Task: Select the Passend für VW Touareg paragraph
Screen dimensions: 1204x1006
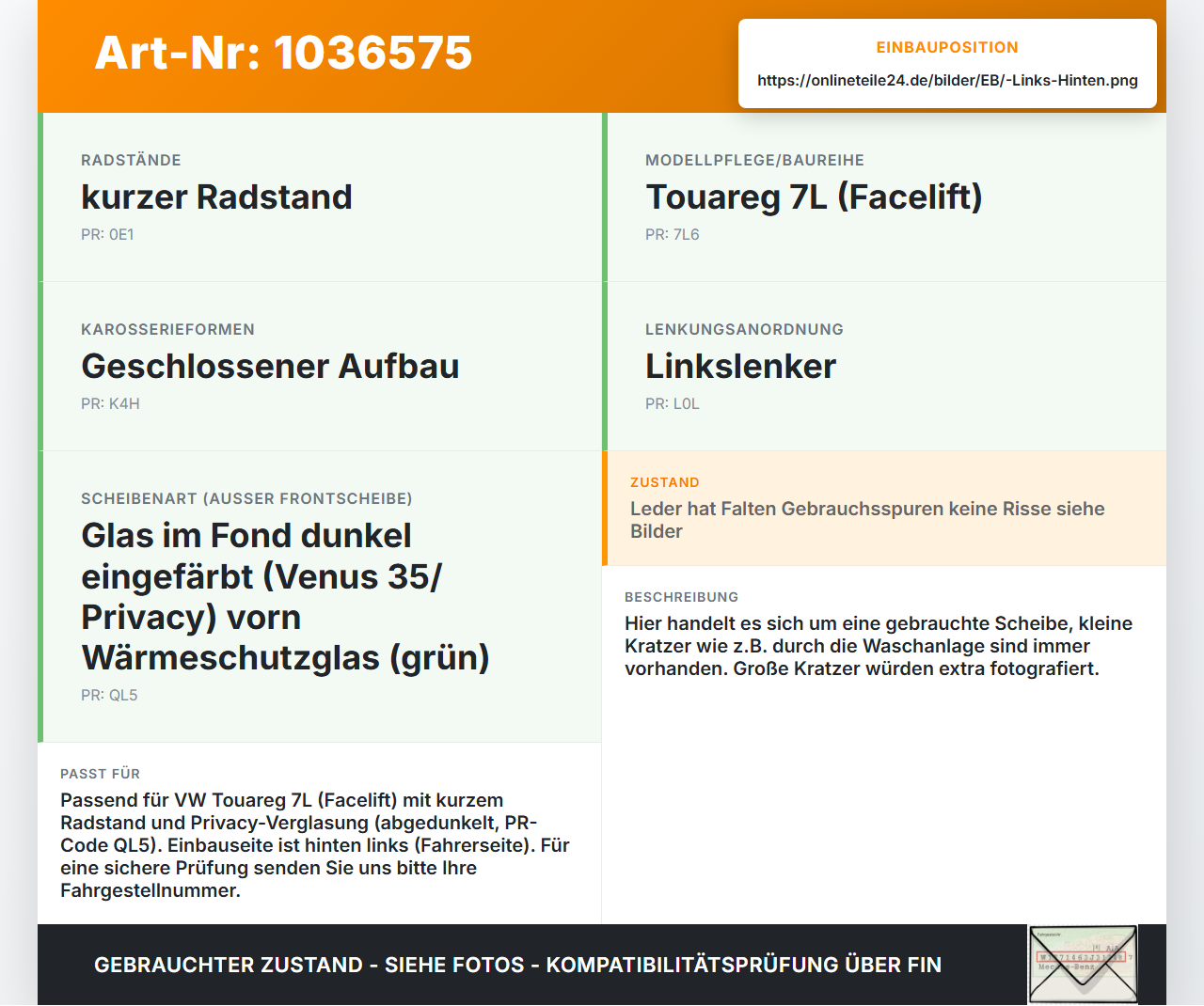Action: click(315, 845)
